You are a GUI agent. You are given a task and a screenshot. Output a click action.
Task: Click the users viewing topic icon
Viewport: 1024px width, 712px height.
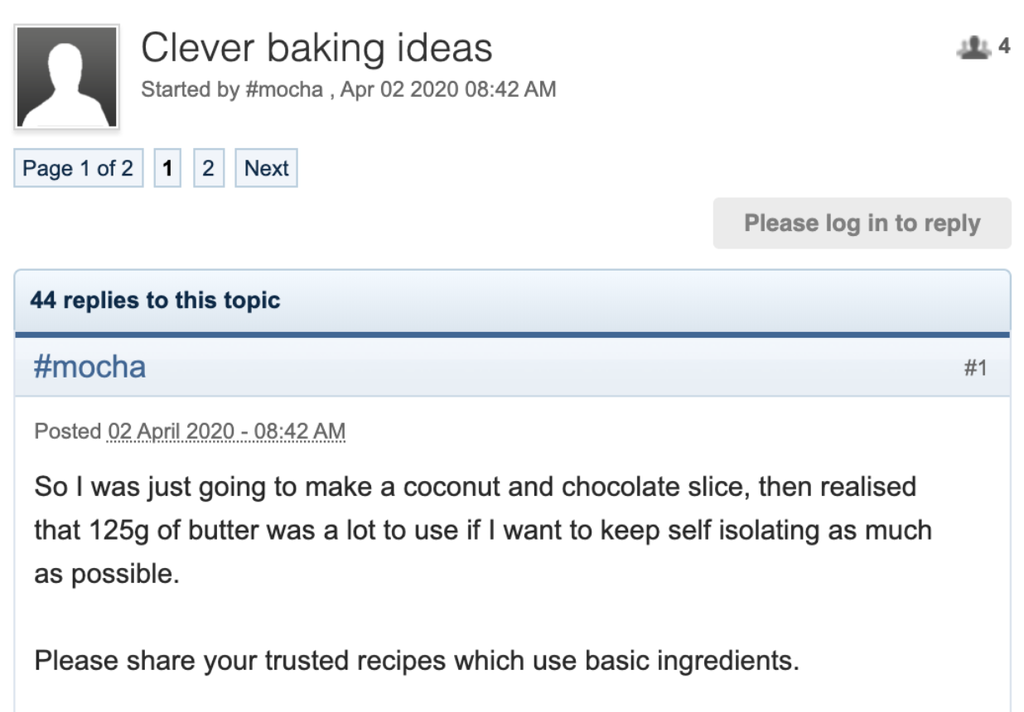pos(972,47)
